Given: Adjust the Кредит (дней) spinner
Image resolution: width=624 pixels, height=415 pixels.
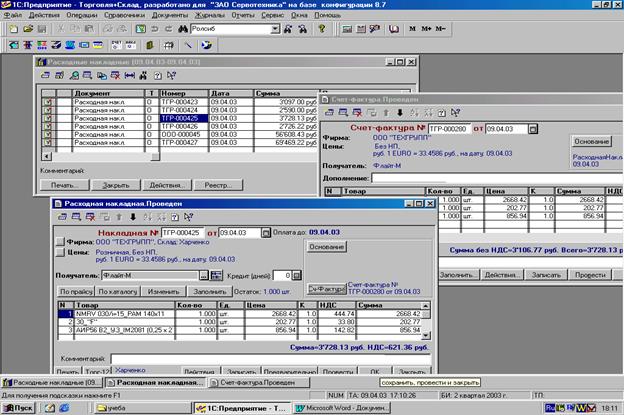Looking at the screenshot, I should pos(295,275).
